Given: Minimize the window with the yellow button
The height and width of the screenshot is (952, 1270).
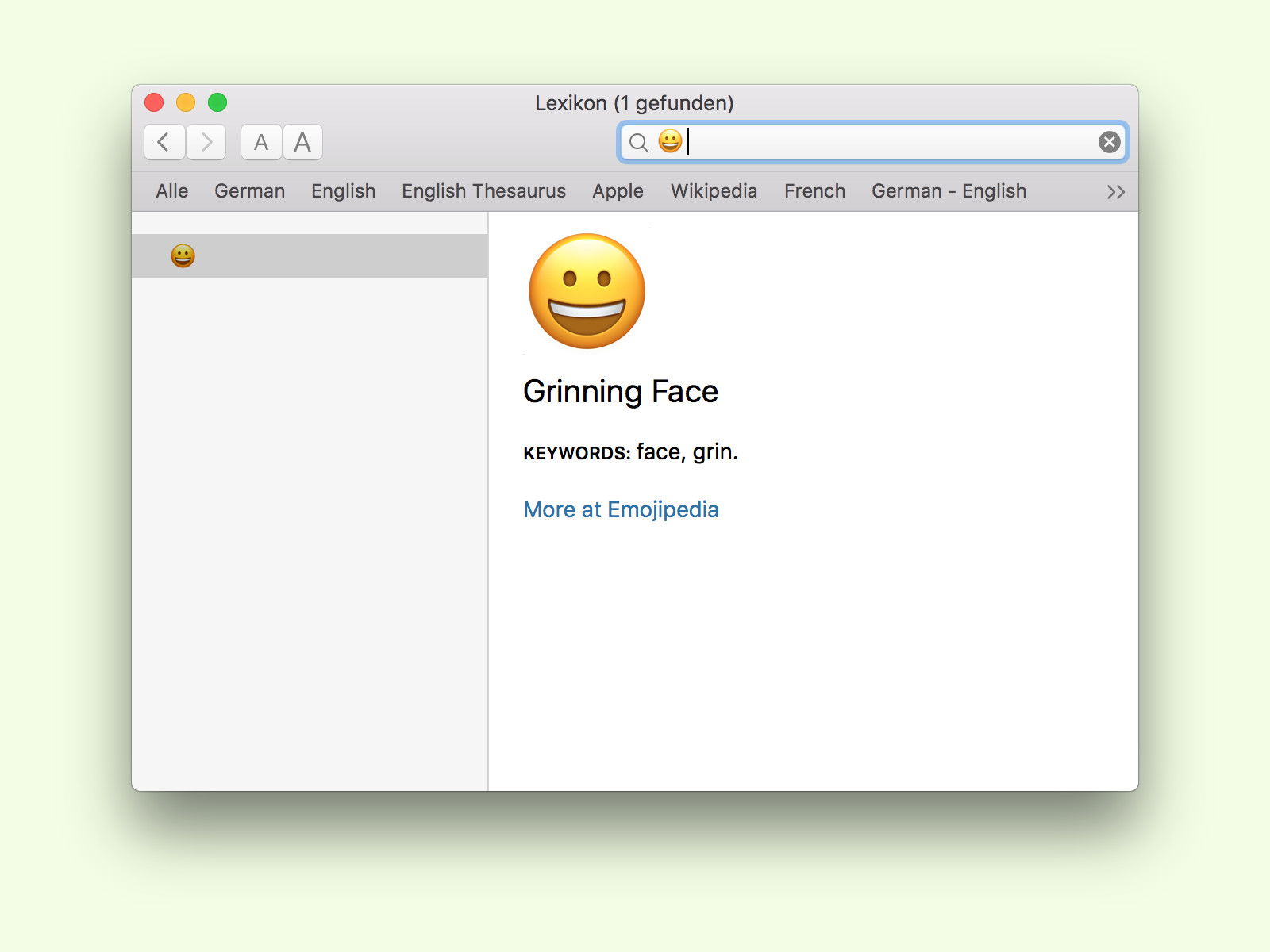Looking at the screenshot, I should pyautogui.click(x=186, y=102).
